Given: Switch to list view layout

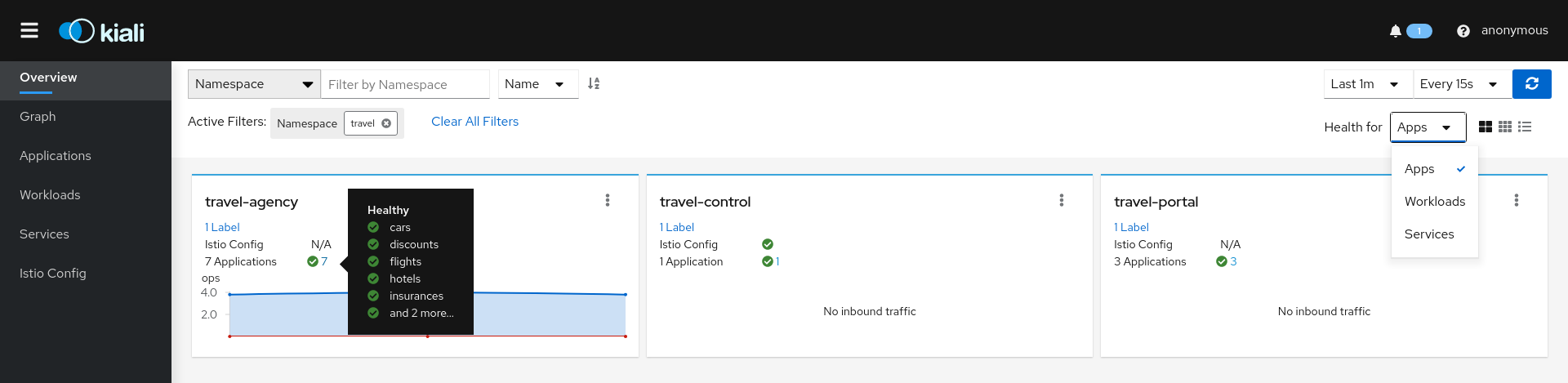Looking at the screenshot, I should (1525, 127).
